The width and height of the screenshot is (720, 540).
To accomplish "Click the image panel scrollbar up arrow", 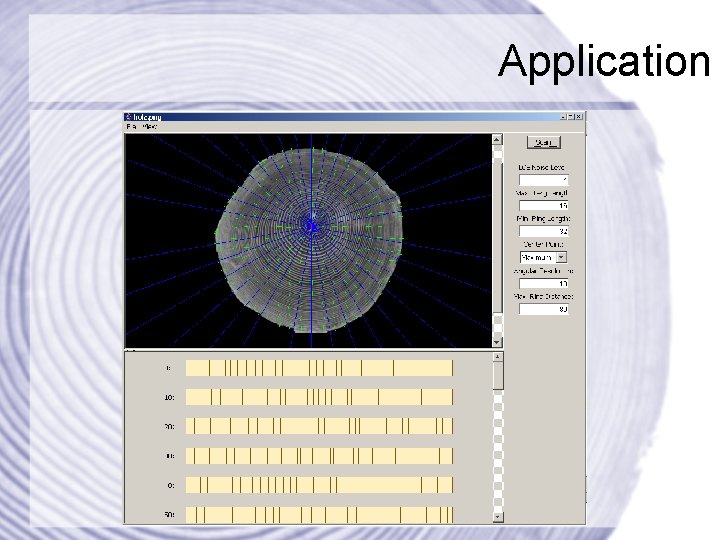I will pyautogui.click(x=497, y=140).
